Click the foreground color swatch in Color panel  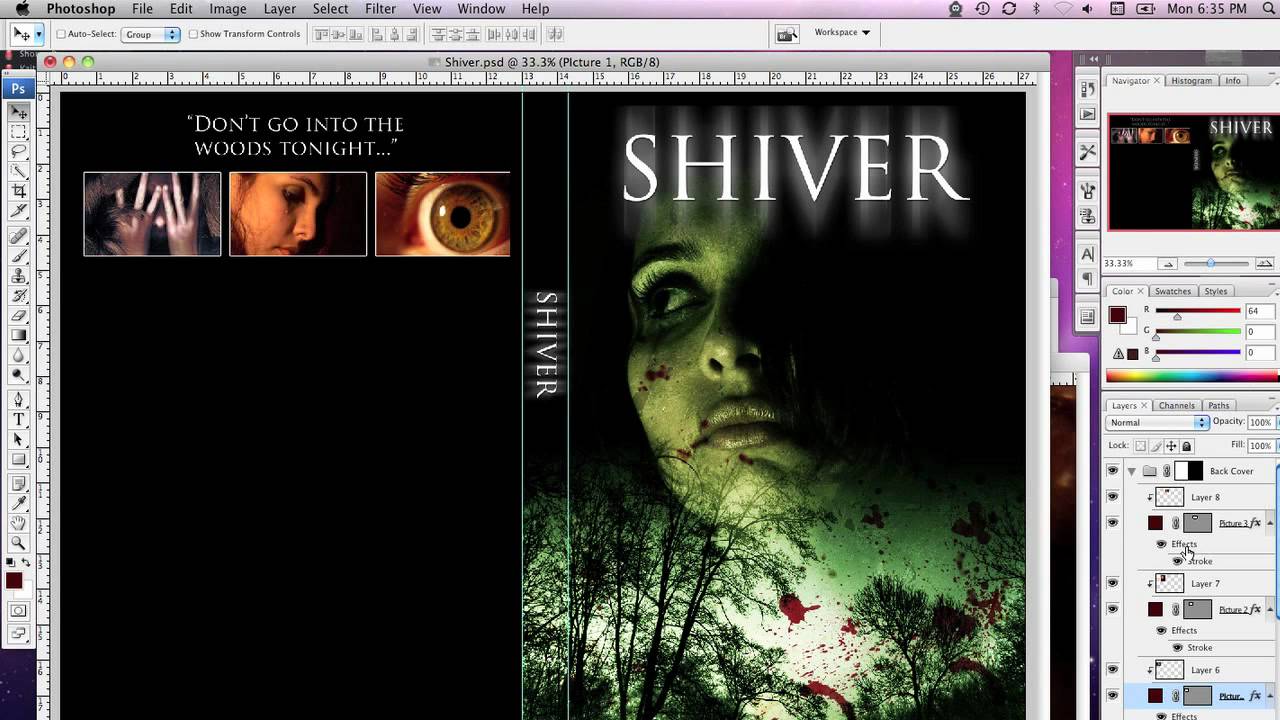pos(1118,316)
